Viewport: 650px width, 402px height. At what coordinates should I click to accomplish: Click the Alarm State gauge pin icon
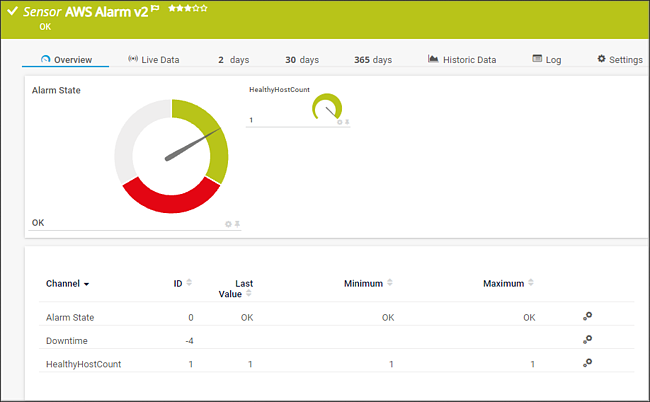pyautogui.click(x=237, y=224)
